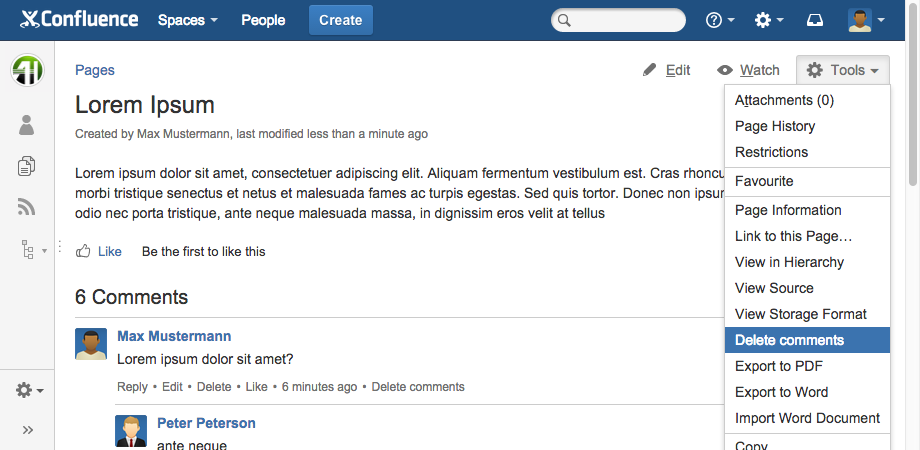
Task: Click the Confluence logo in header
Action: click(x=80, y=20)
